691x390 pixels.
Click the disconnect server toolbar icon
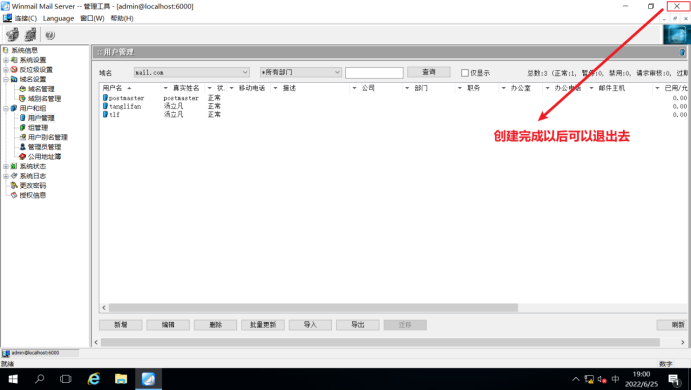point(30,34)
